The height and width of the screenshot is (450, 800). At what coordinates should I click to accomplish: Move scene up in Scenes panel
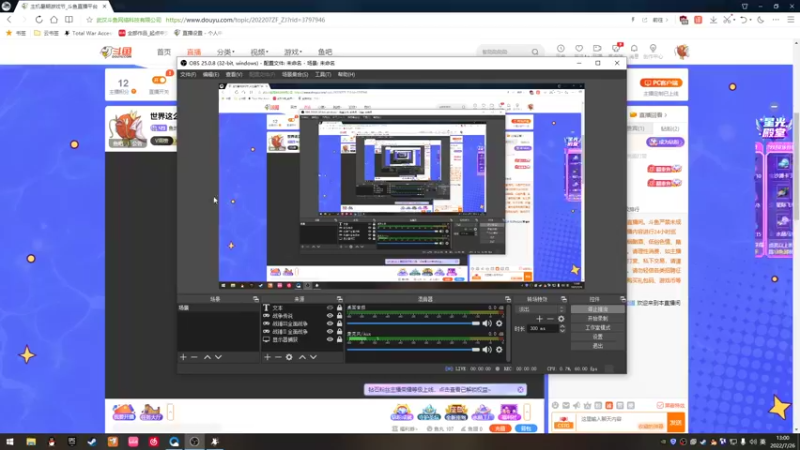(207, 357)
